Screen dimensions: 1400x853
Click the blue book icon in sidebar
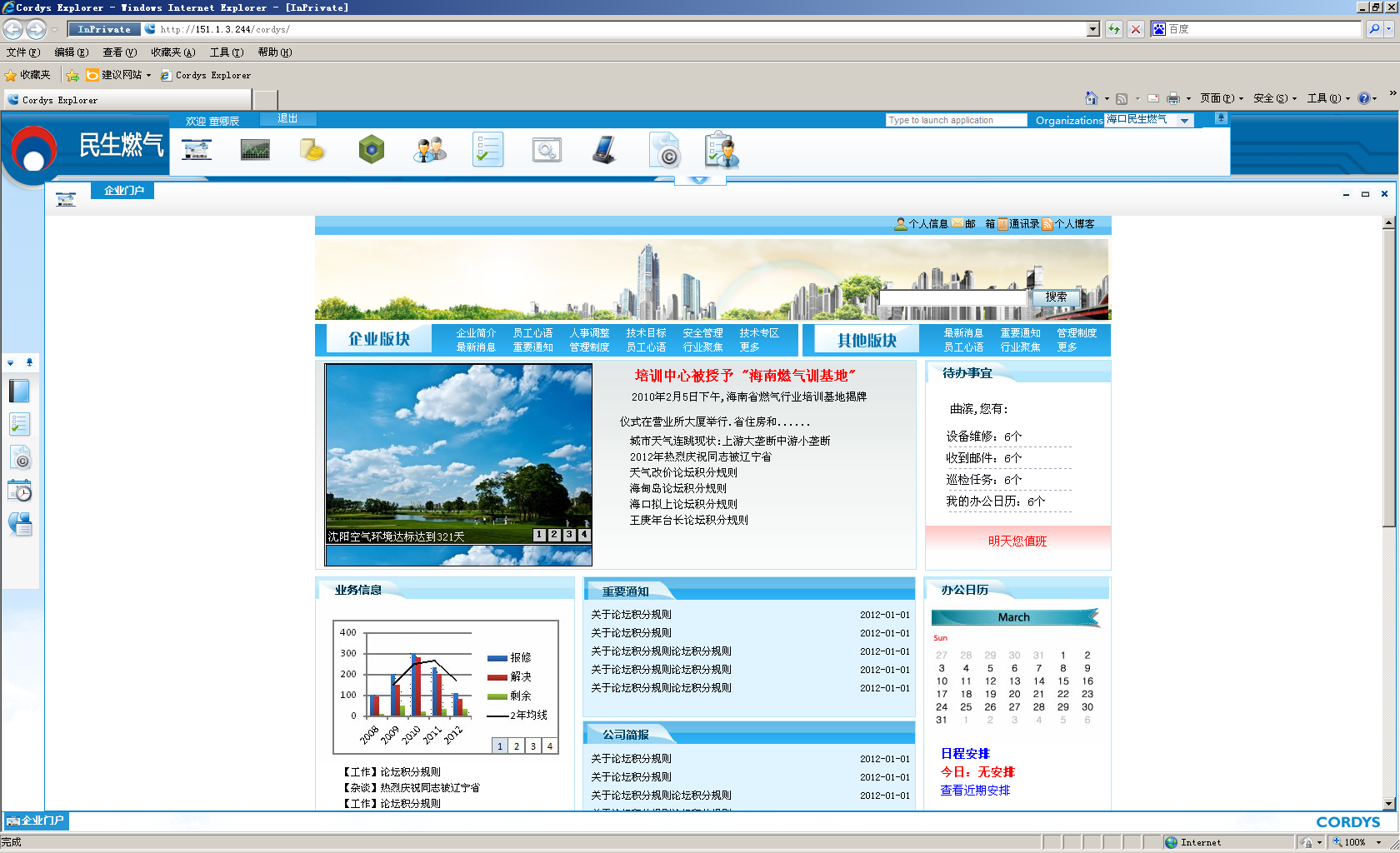click(x=19, y=391)
